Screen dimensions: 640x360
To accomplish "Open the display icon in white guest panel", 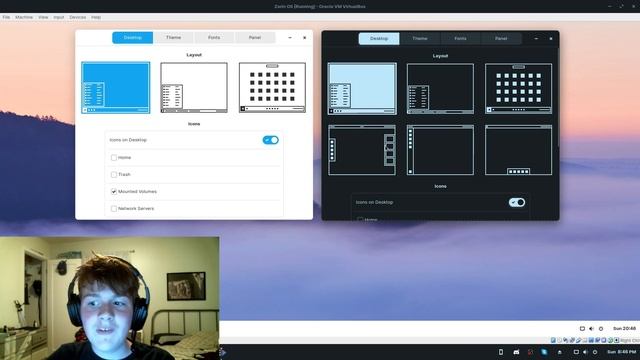I will [x=582, y=329].
